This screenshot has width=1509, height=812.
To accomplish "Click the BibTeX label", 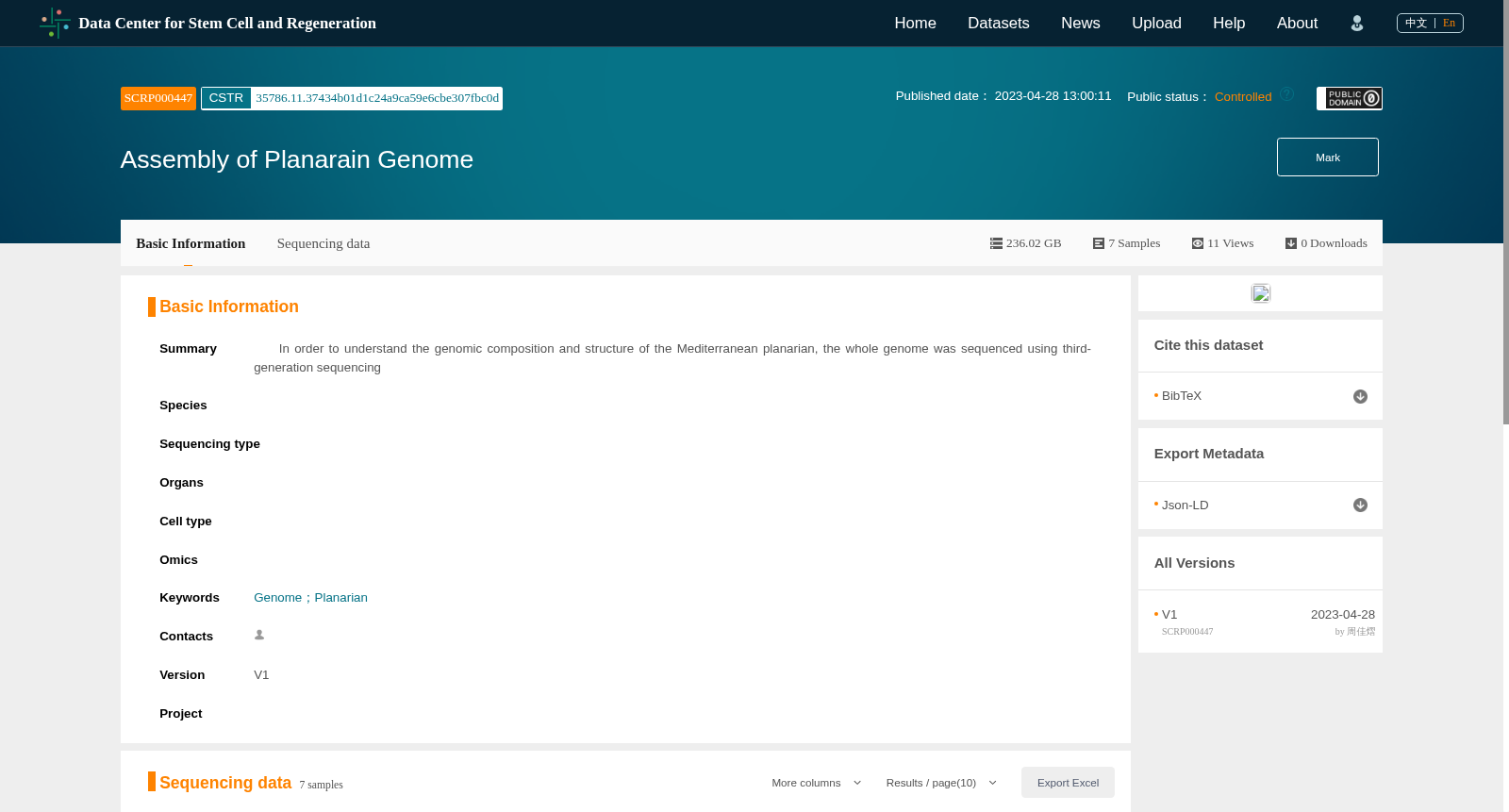I will (1182, 396).
